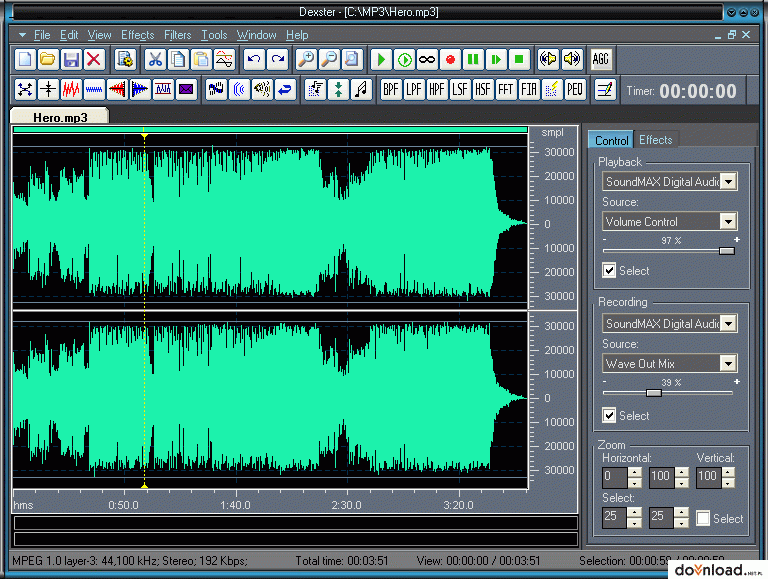Click the minus at recording slider start
768x579 pixels.
(x=604, y=381)
